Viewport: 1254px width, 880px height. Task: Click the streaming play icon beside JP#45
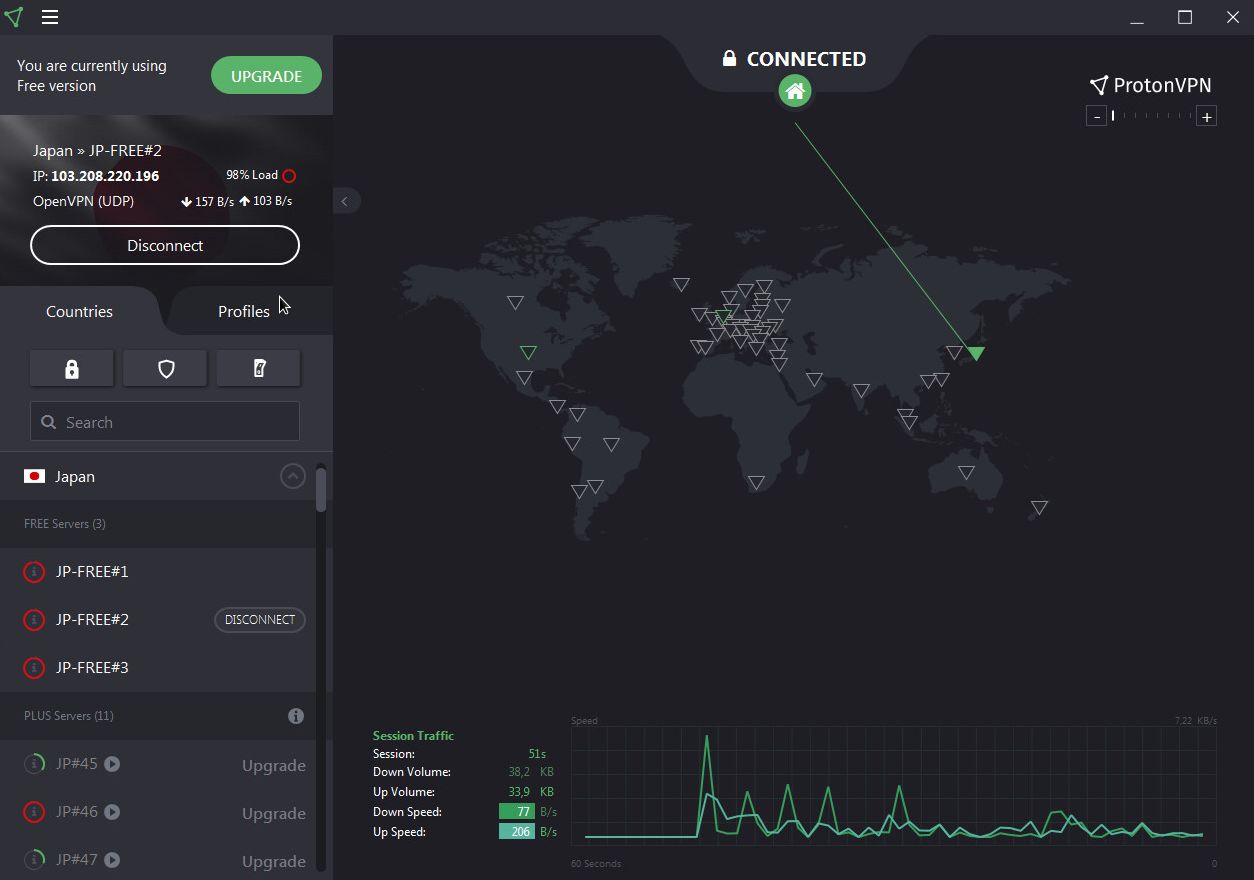pyautogui.click(x=113, y=764)
